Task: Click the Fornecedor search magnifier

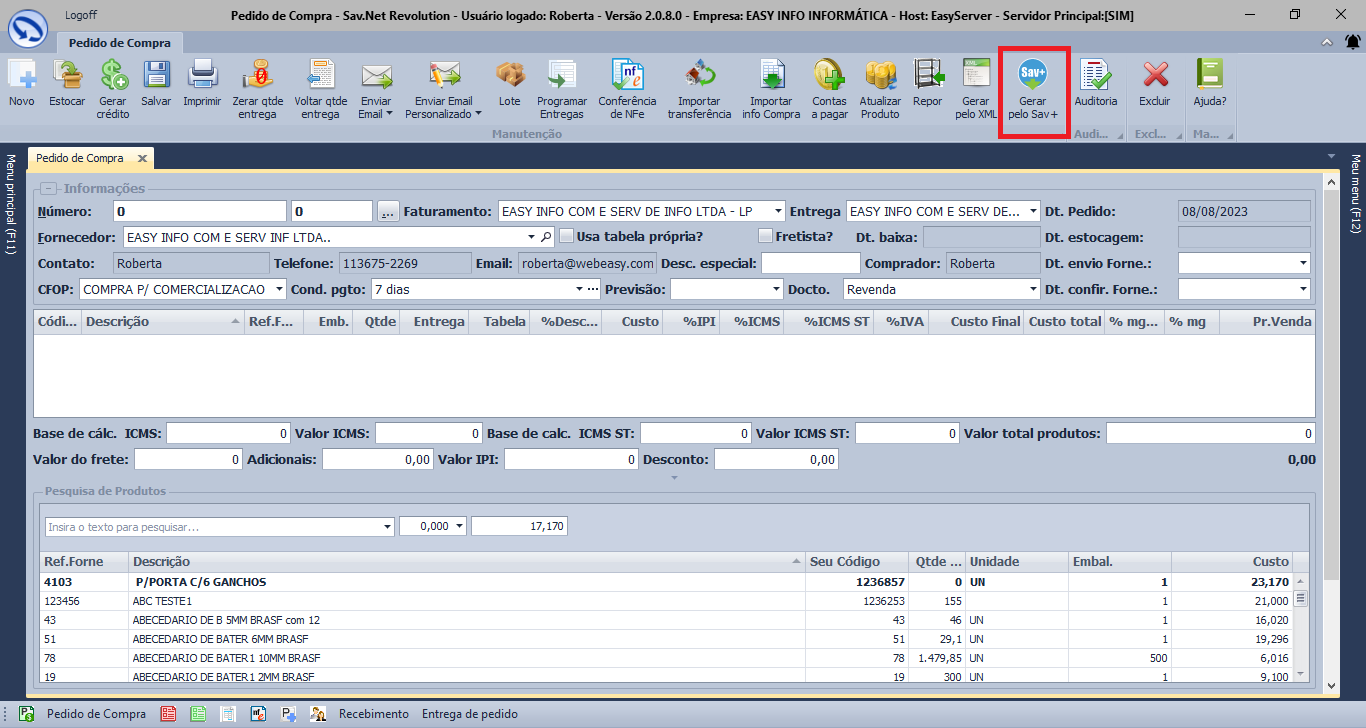Action: pos(546,237)
